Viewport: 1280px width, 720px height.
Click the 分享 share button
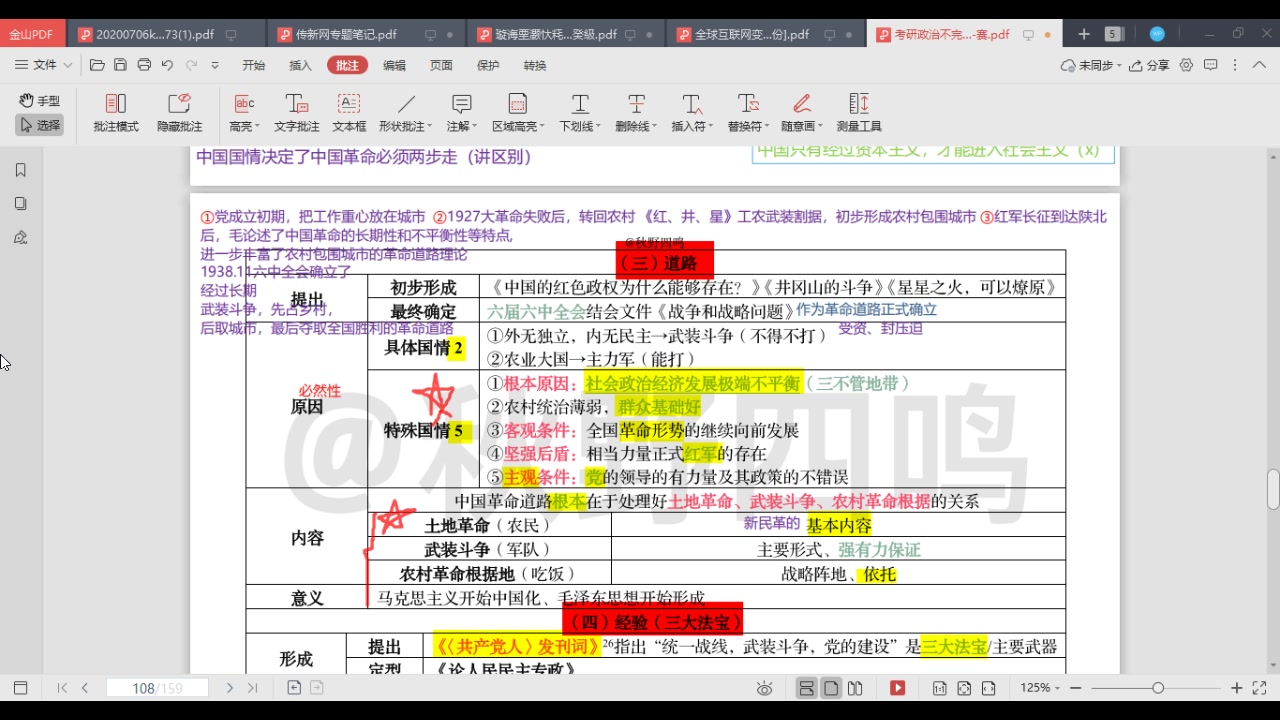(1149, 65)
